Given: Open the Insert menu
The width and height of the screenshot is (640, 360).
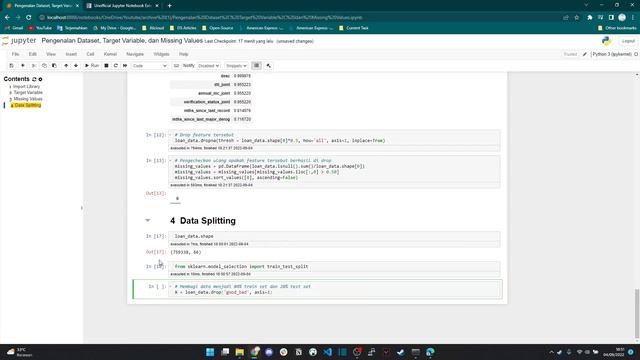Looking at the screenshot, I should [71, 54].
